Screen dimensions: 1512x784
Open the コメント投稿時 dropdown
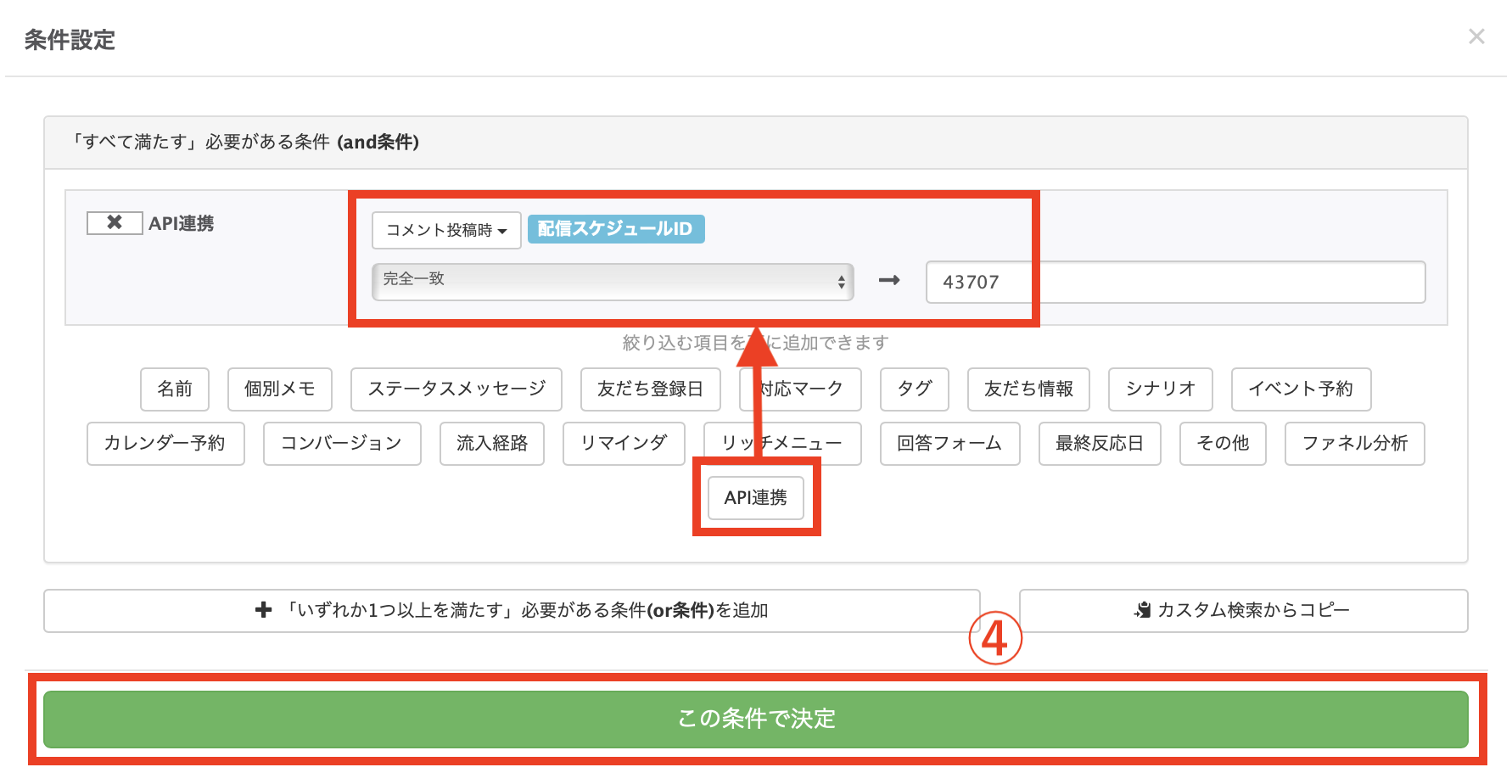click(x=446, y=230)
